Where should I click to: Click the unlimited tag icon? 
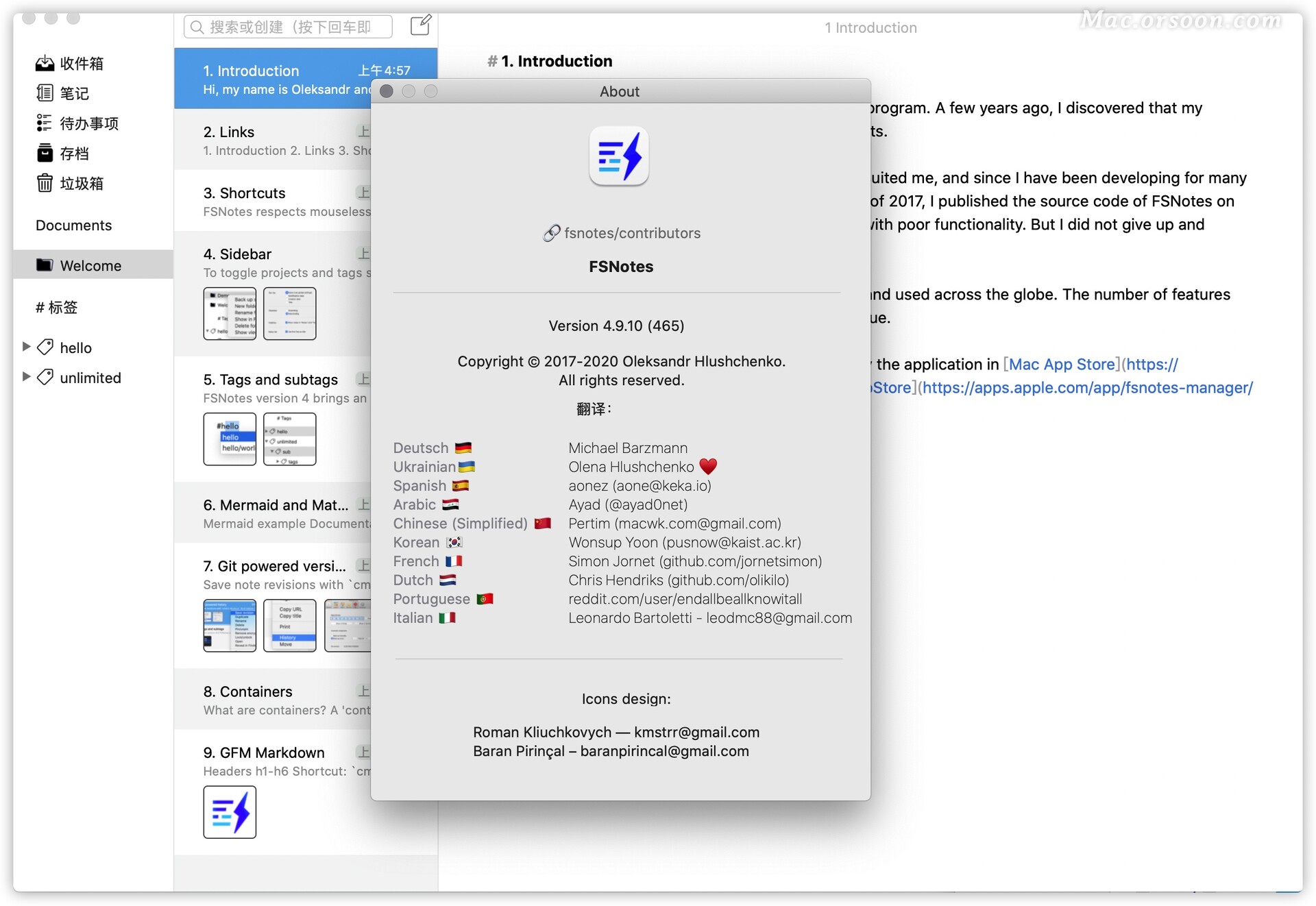(45, 377)
